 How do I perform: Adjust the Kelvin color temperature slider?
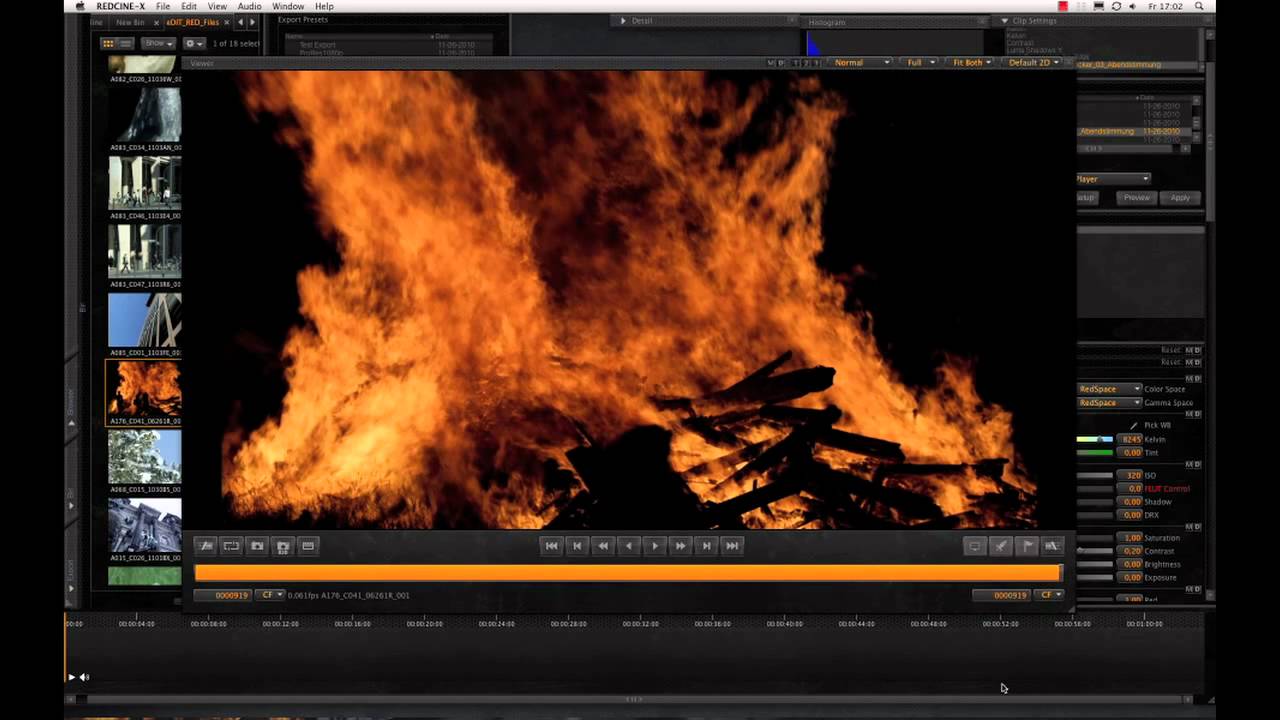(x=1095, y=440)
